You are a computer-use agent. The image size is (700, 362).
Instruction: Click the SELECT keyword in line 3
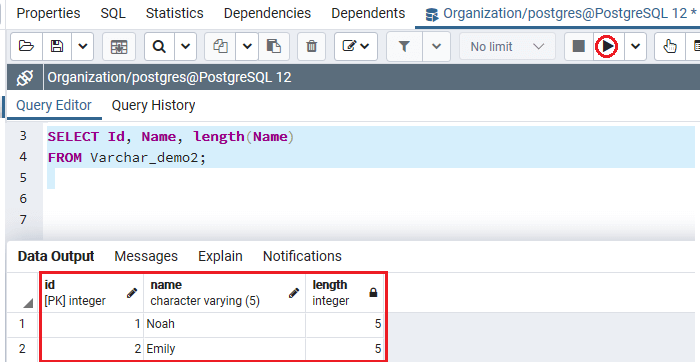pos(73,137)
